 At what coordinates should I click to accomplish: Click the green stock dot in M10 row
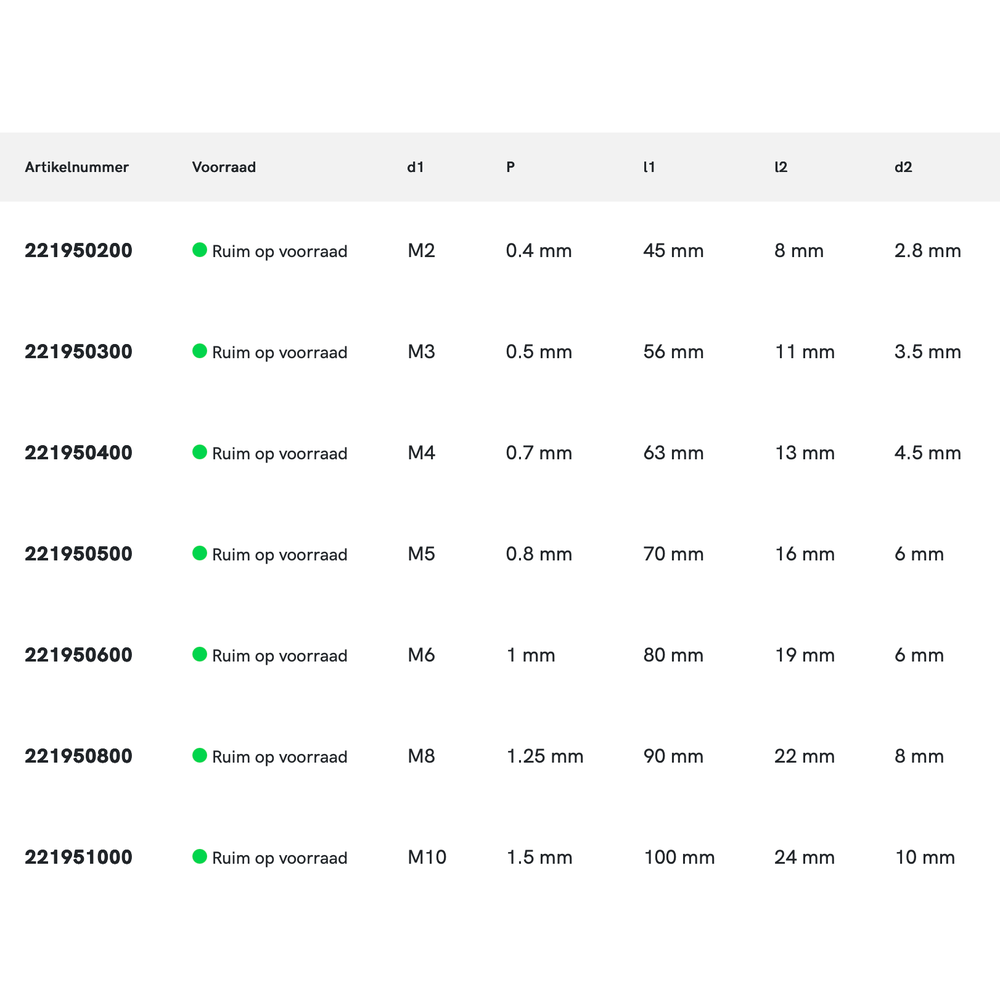click(199, 856)
